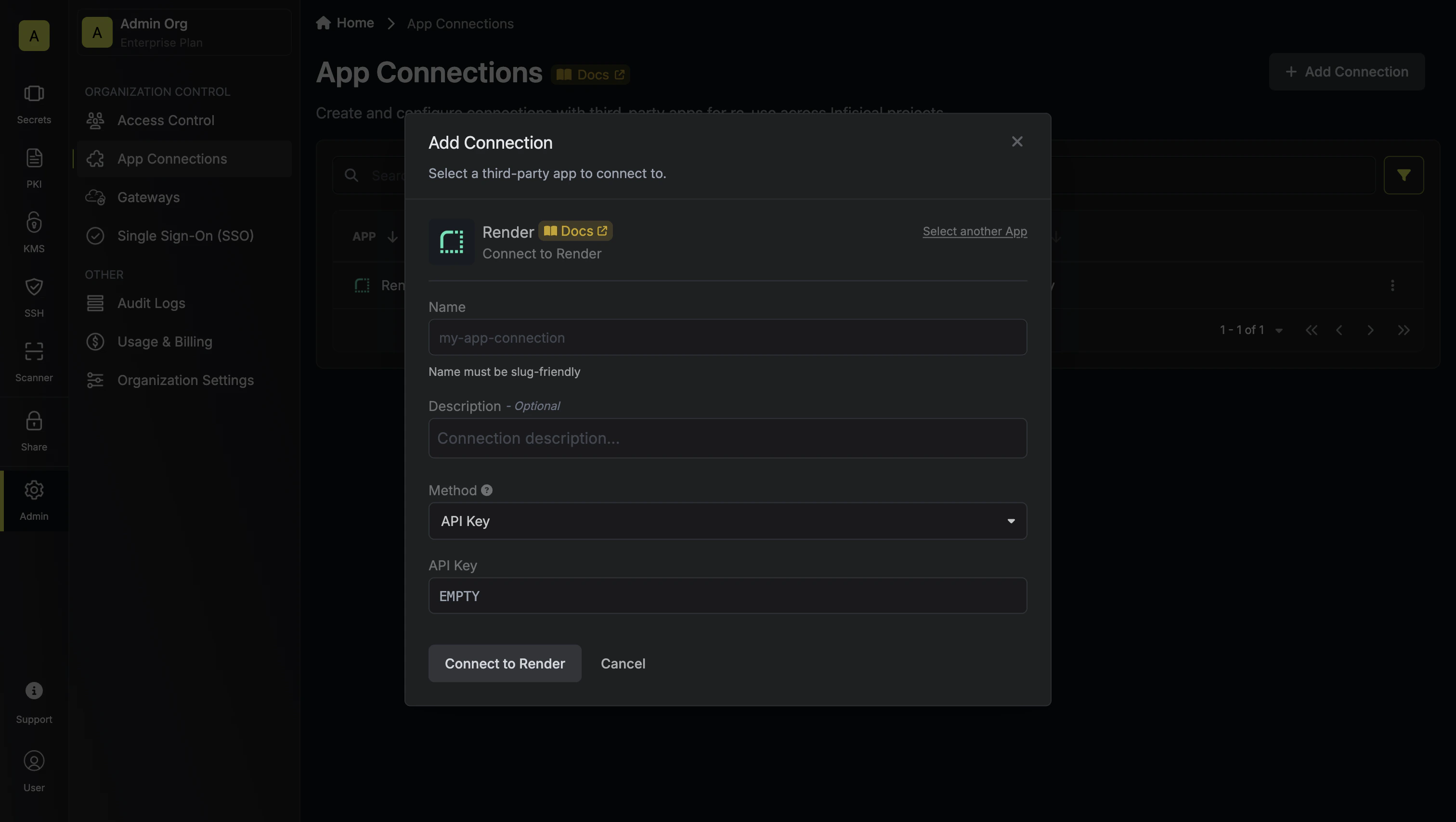
Task: Open the rows-per-page dropdown near 1 - 1 of 1
Action: (x=1278, y=331)
